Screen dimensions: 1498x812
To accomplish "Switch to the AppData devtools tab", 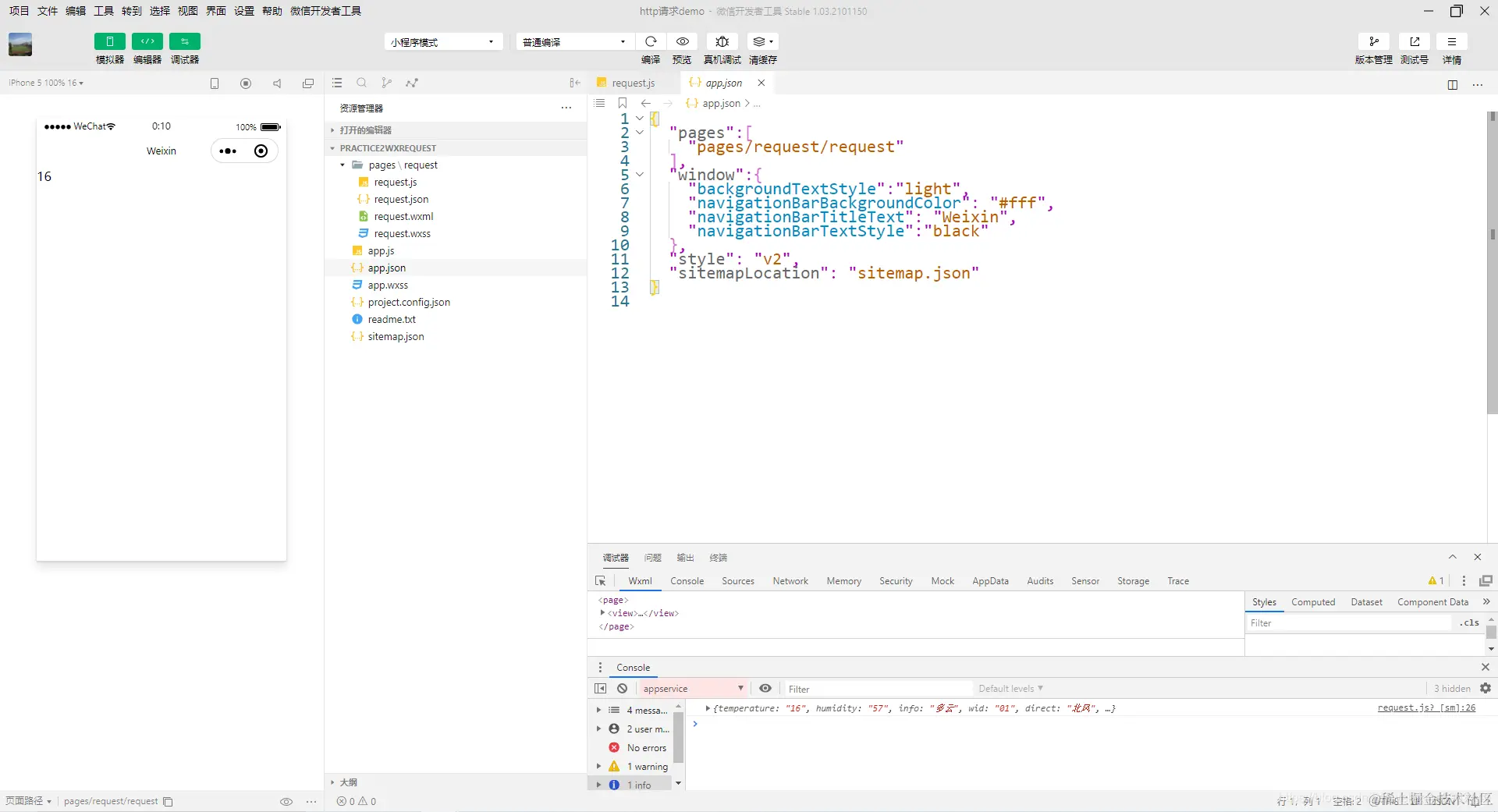I will point(990,581).
